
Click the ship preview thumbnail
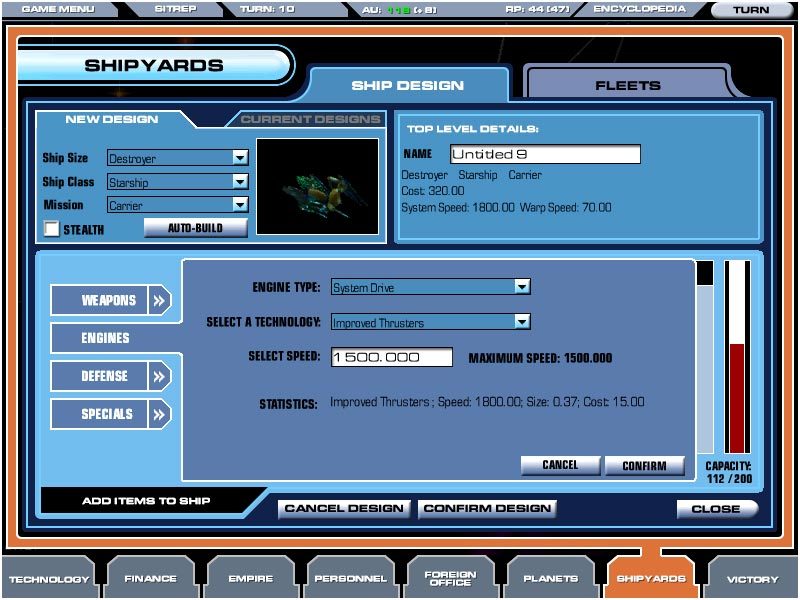[x=318, y=186]
